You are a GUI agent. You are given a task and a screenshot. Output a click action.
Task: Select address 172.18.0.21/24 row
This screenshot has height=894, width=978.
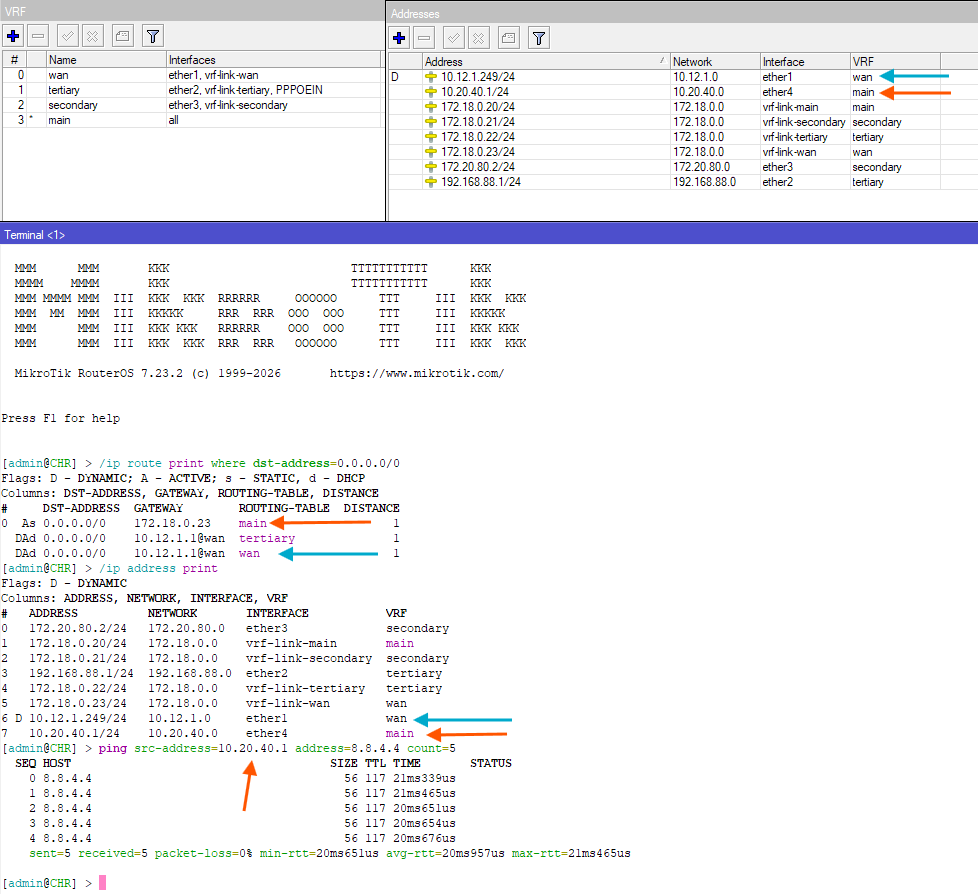683,122
